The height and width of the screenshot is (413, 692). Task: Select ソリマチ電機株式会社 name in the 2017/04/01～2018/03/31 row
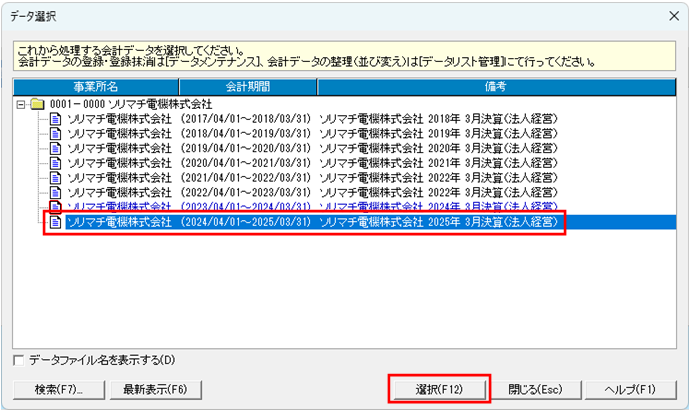[x=119, y=119]
